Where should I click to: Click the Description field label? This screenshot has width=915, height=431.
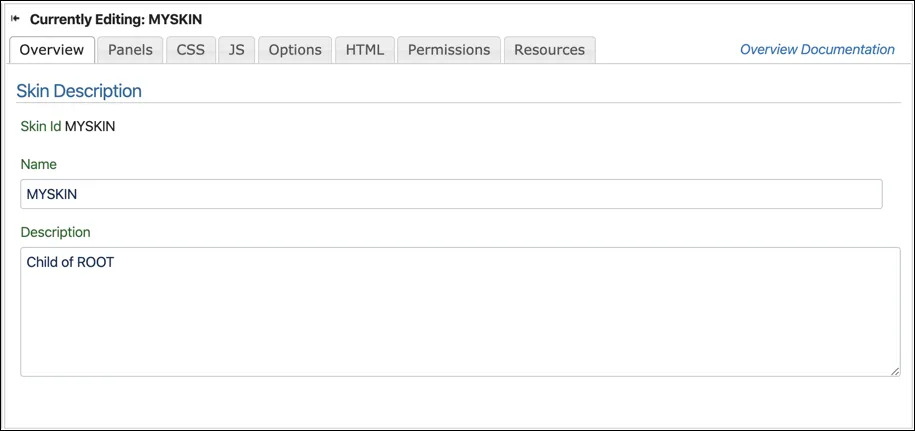click(55, 232)
